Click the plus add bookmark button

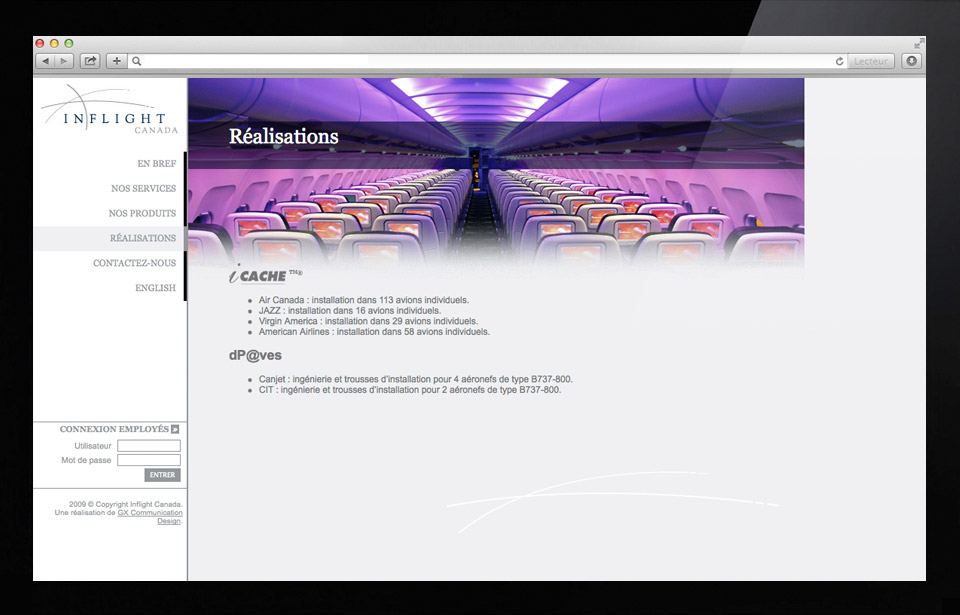pos(117,61)
